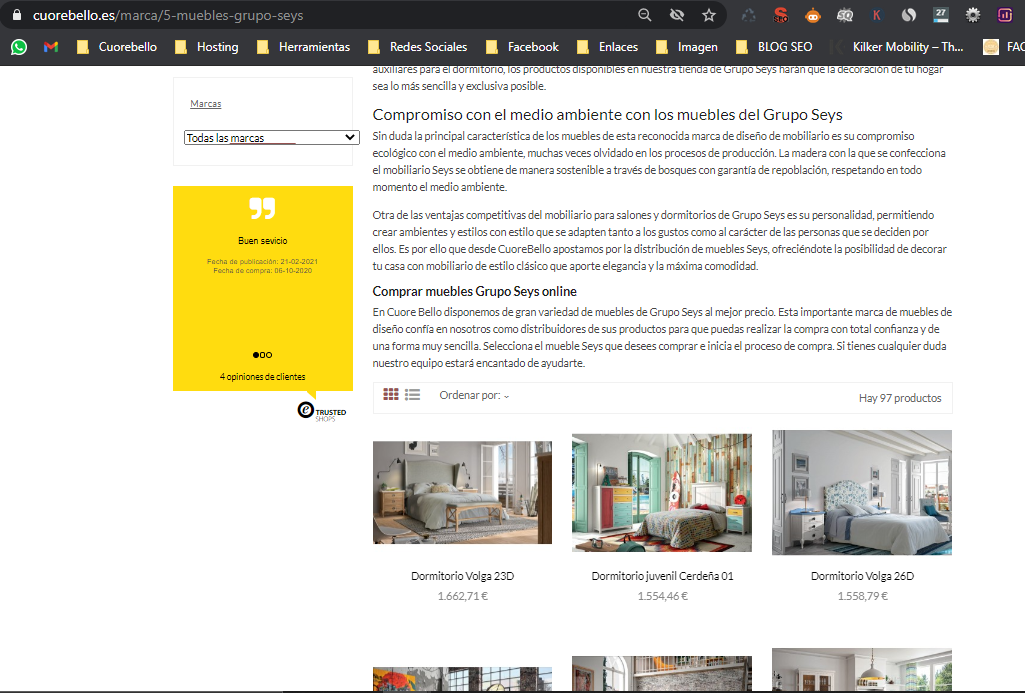Image resolution: width=1025 pixels, height=693 pixels.
Task: Open the purple chart extension icon
Action: pos(1005,15)
